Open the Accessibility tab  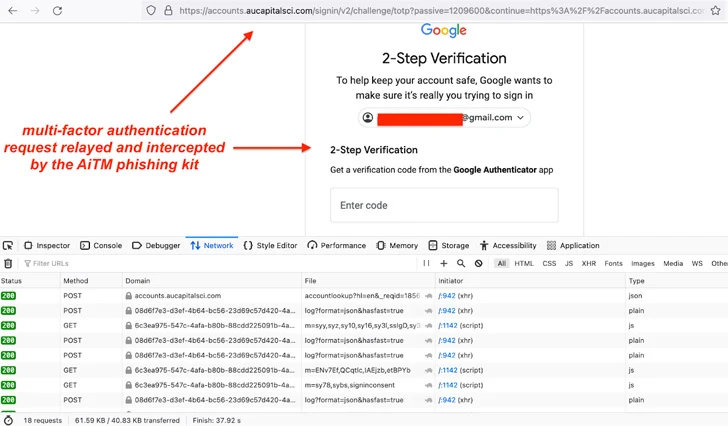pos(508,245)
